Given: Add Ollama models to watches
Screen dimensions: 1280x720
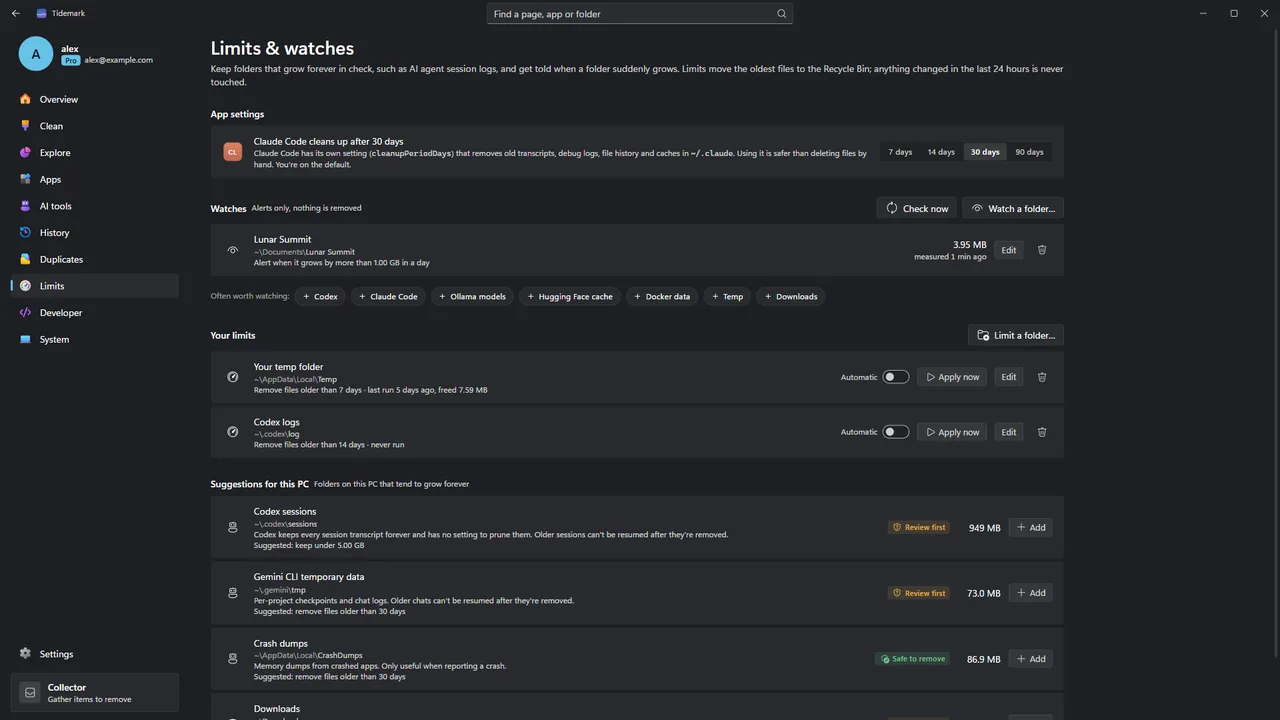Looking at the screenshot, I should coord(473,296).
